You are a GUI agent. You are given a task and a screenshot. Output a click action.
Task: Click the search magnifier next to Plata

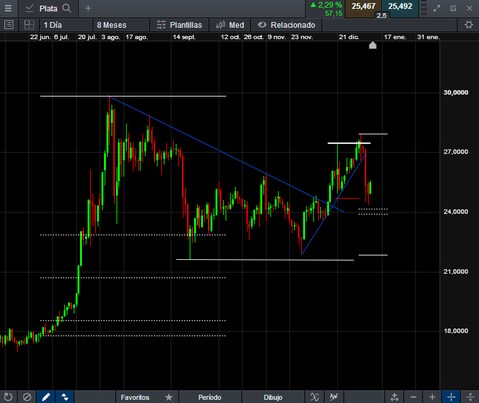point(67,8)
